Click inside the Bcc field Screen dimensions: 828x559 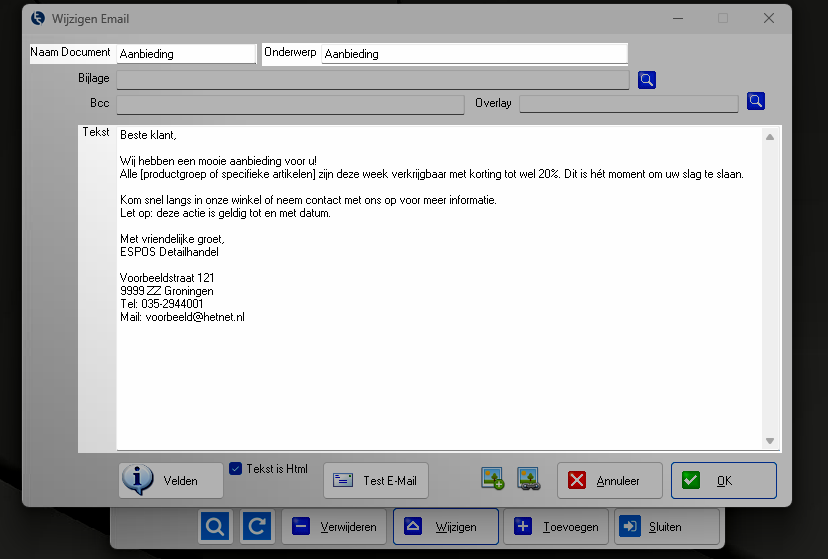[x=290, y=104]
